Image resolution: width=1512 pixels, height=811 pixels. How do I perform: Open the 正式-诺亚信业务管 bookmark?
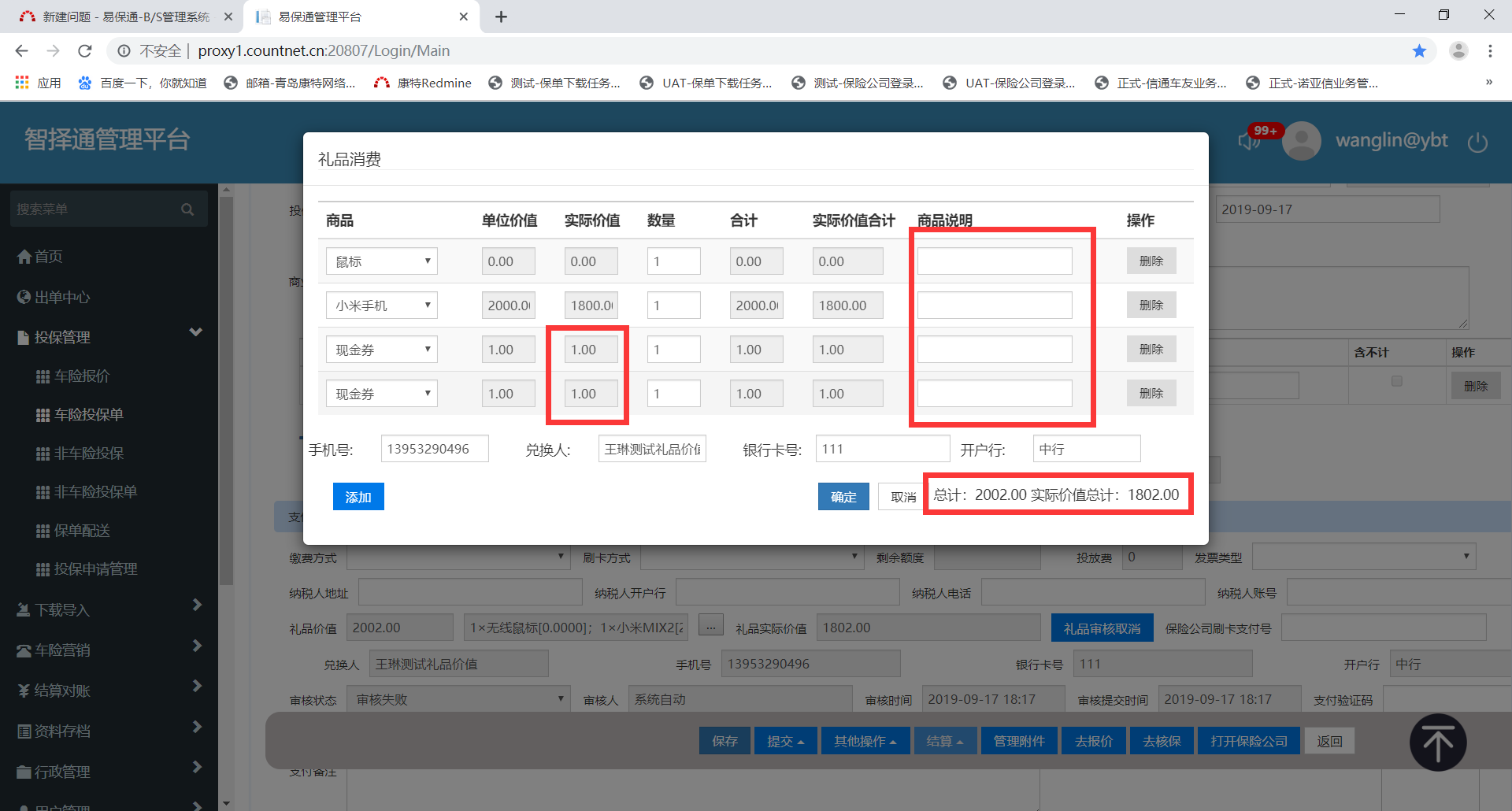pyautogui.click(x=1312, y=83)
